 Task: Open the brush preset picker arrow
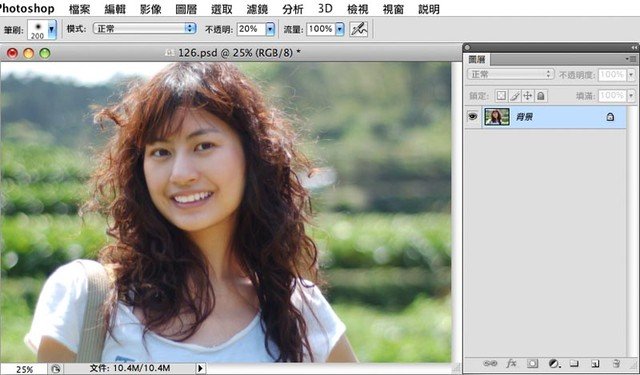(52, 29)
